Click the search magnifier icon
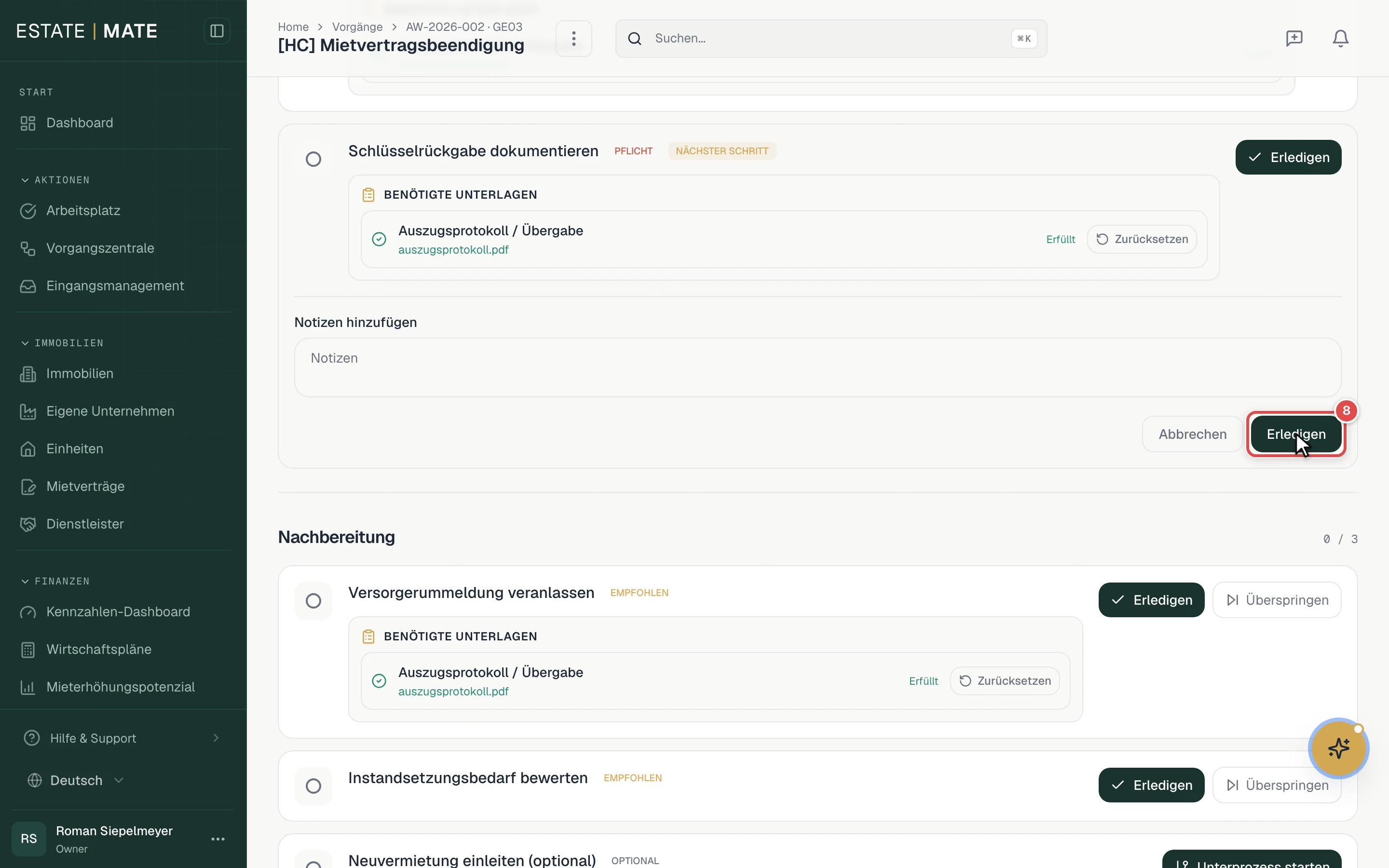 [x=634, y=39]
